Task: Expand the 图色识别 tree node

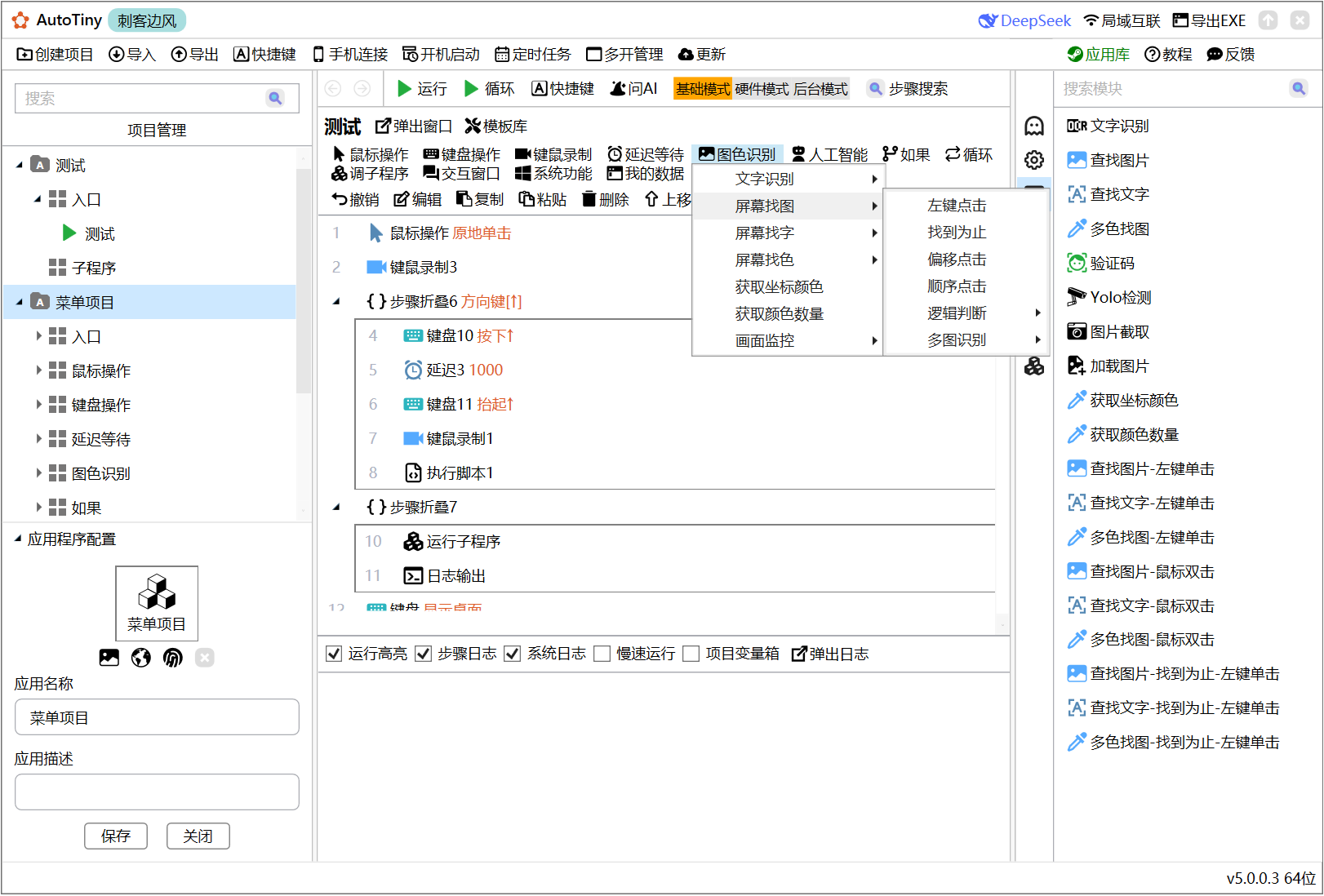Action: [x=38, y=473]
